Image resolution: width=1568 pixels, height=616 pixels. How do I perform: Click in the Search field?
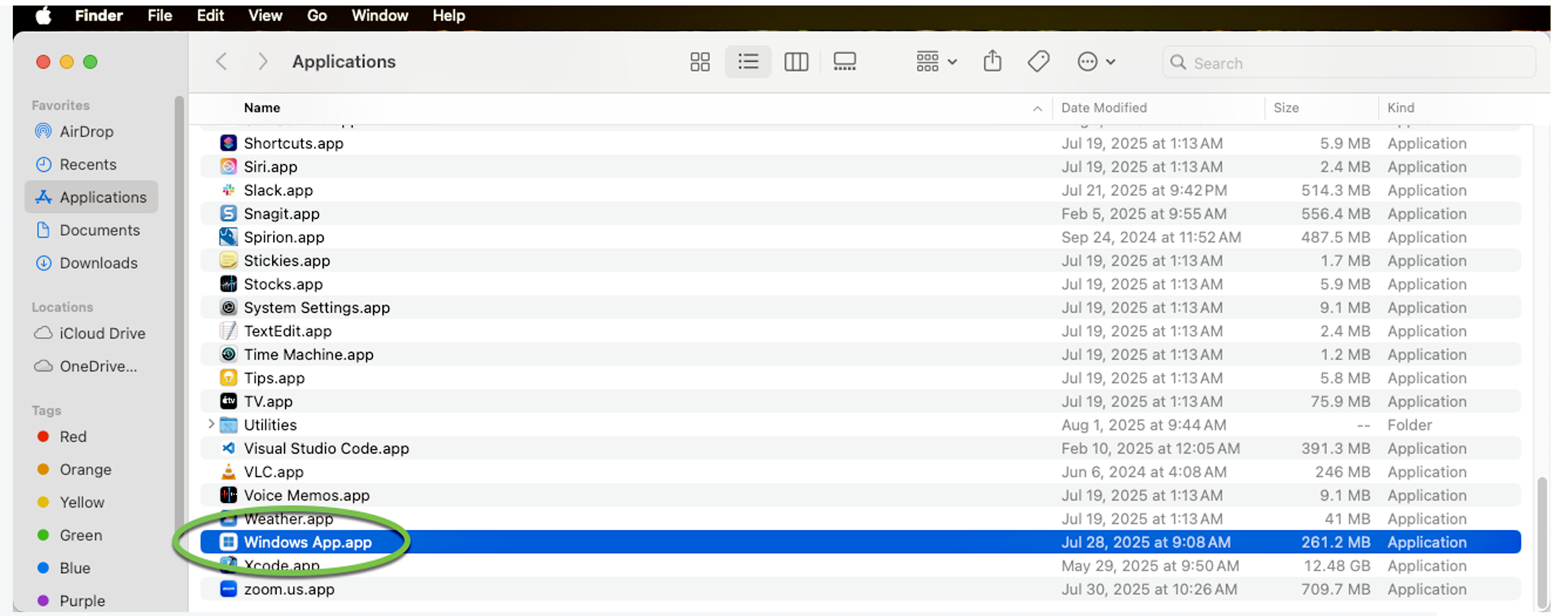1348,63
